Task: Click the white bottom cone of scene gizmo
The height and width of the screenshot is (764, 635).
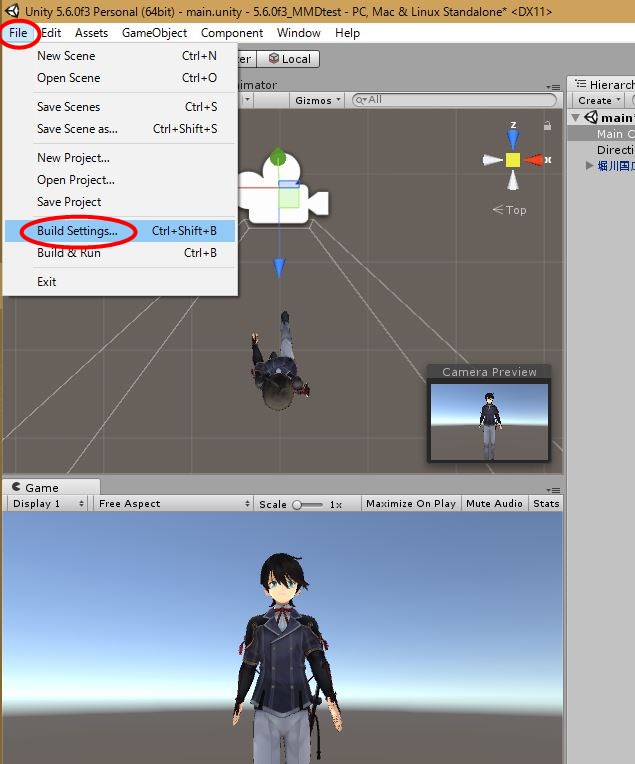Action: 513,180
